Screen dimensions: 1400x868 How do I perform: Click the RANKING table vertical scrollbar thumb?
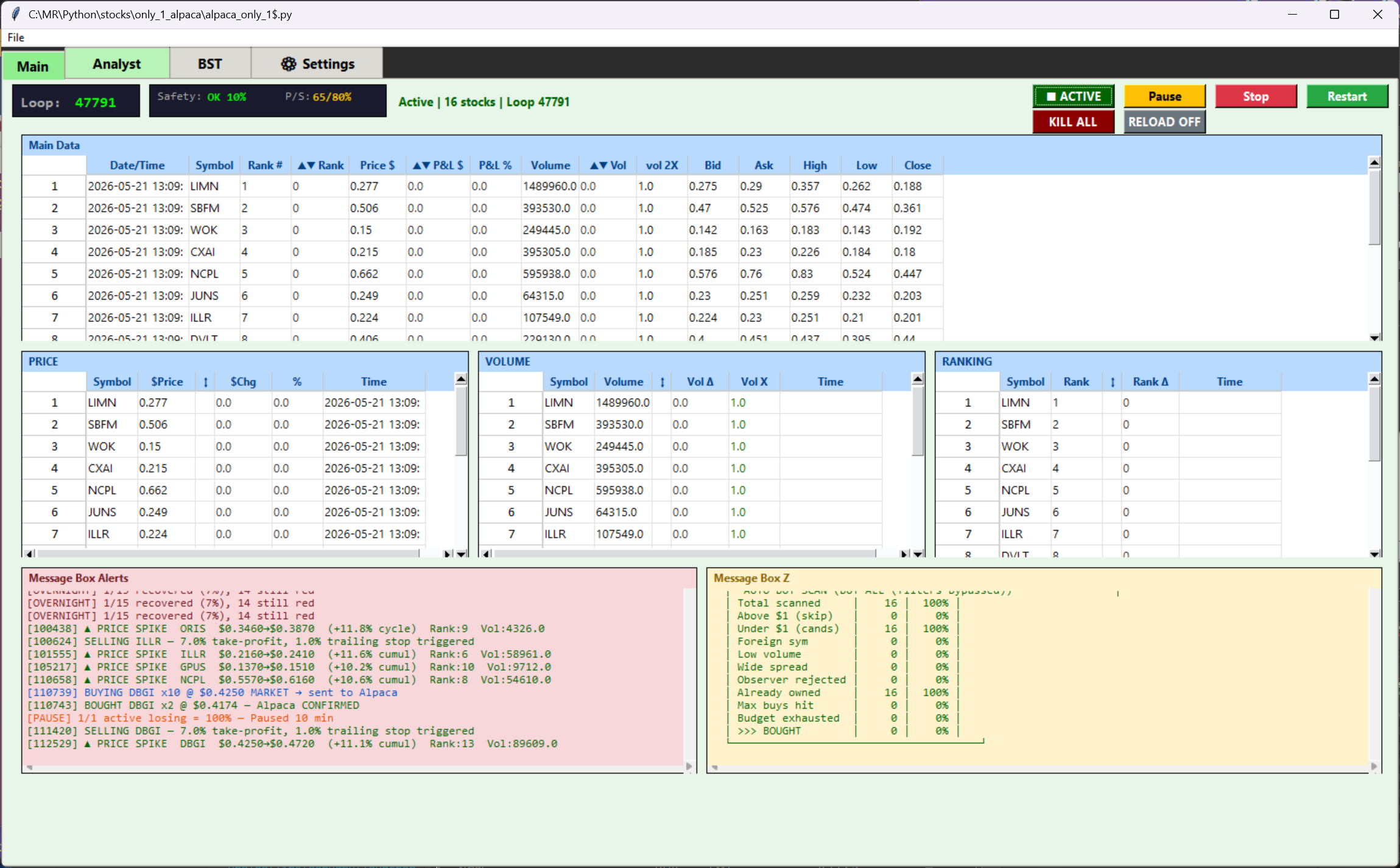[x=1374, y=423]
